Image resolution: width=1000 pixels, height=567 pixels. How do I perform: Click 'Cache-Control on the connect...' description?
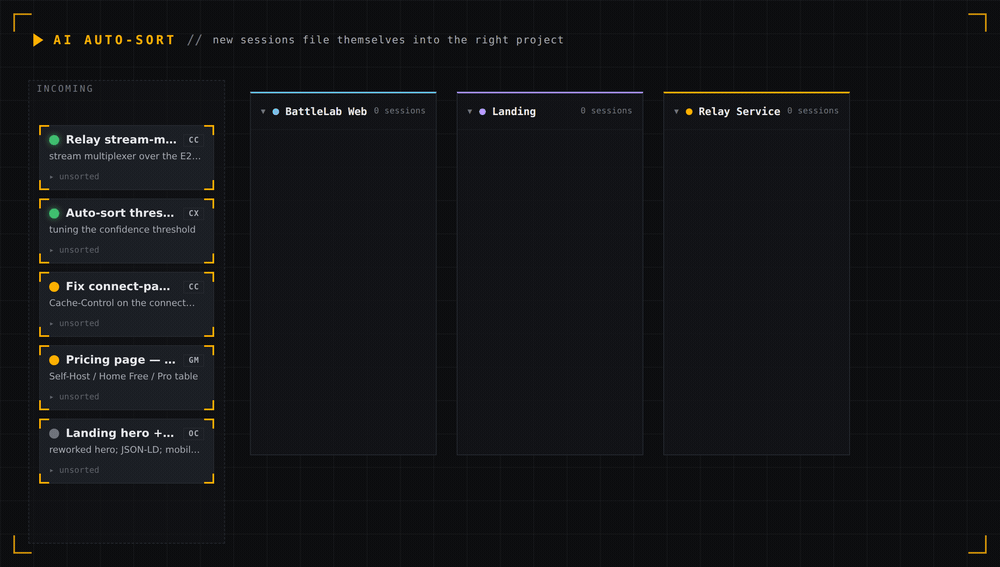tap(122, 303)
